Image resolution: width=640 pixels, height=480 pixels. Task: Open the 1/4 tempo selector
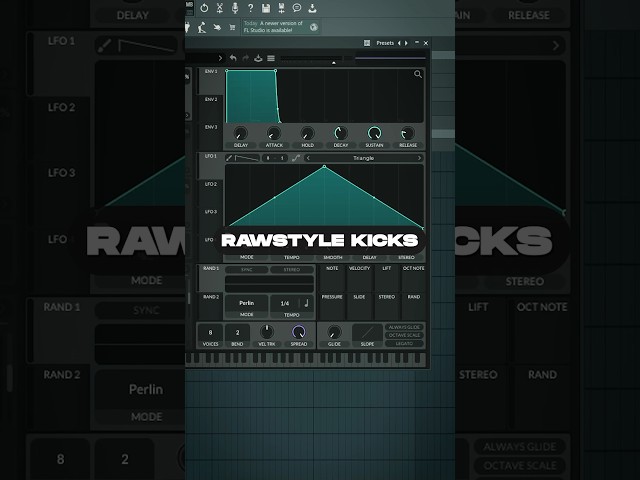click(284, 303)
